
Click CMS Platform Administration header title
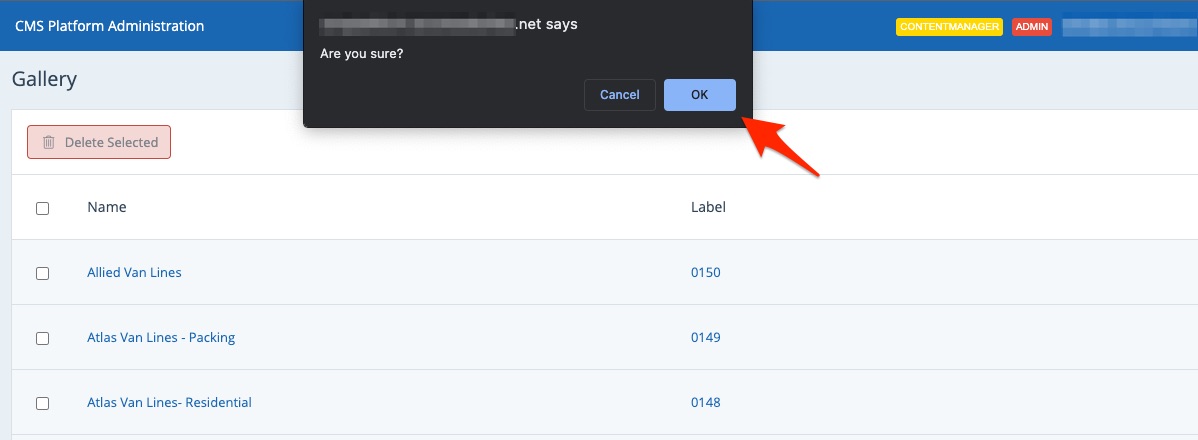[x=109, y=26]
